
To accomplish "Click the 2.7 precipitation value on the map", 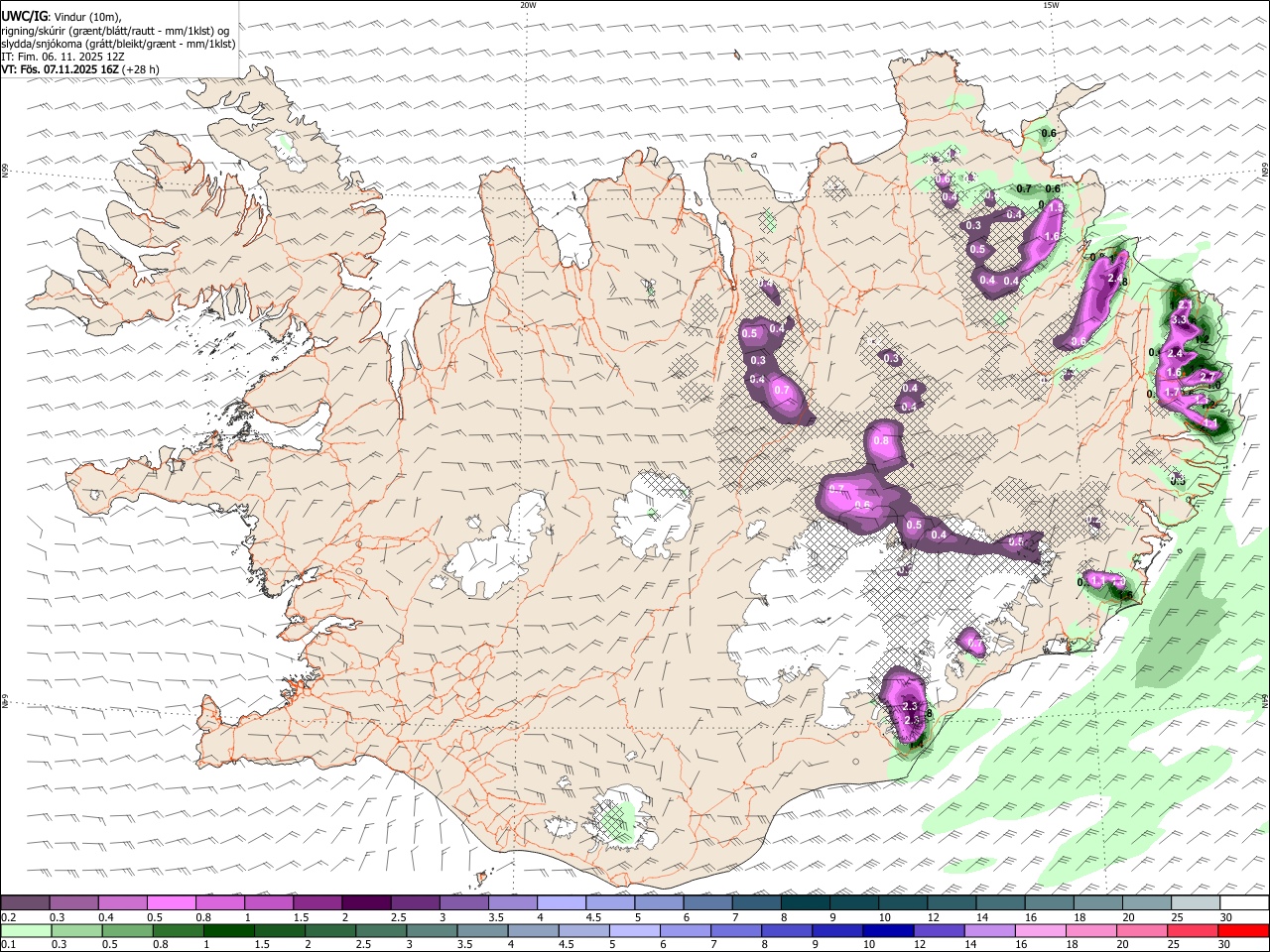I will coord(1207,376).
